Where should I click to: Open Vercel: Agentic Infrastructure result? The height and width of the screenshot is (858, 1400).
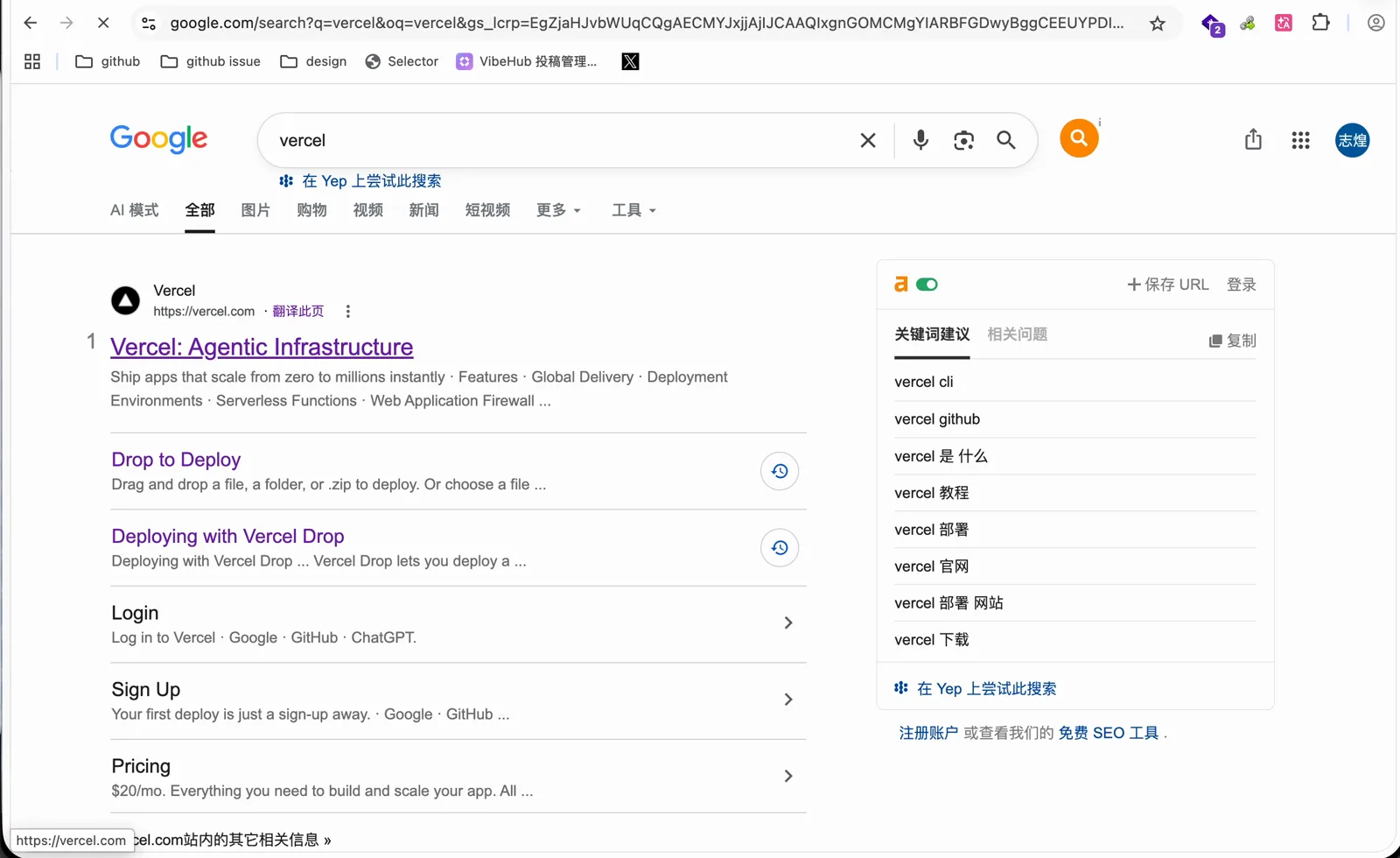tap(262, 348)
